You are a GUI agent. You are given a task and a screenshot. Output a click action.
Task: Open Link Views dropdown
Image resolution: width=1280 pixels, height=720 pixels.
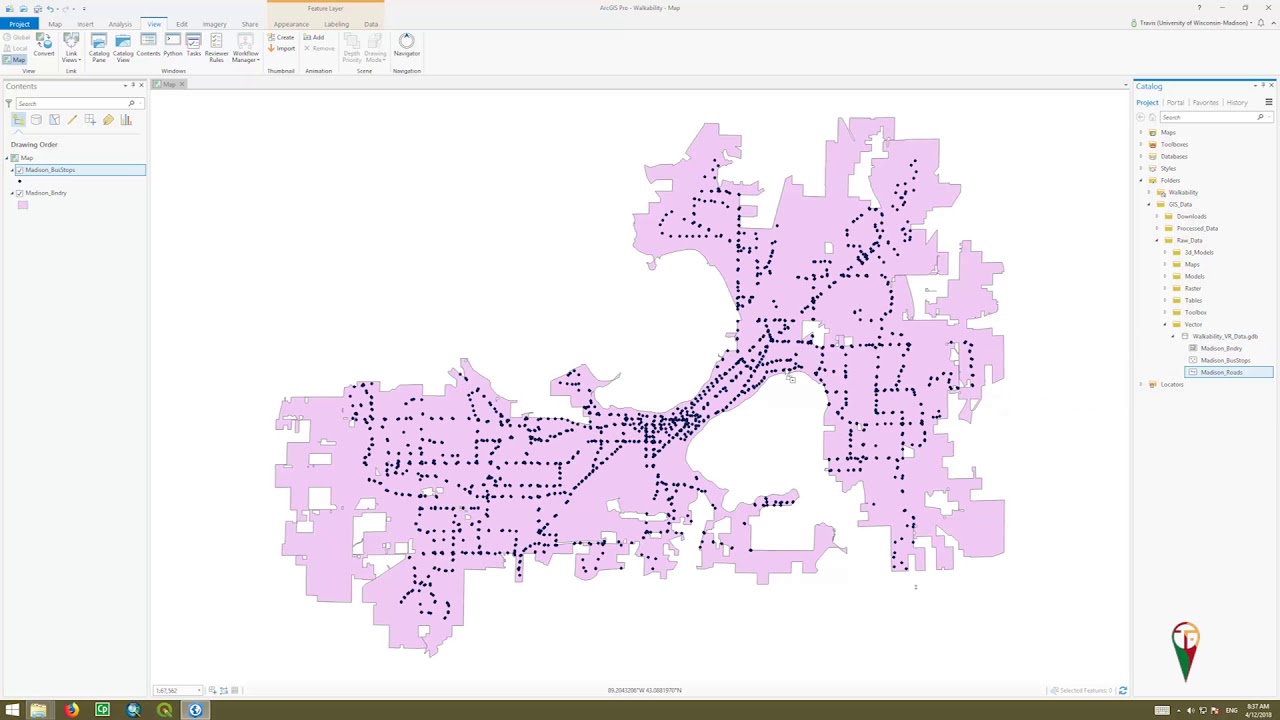click(x=71, y=47)
